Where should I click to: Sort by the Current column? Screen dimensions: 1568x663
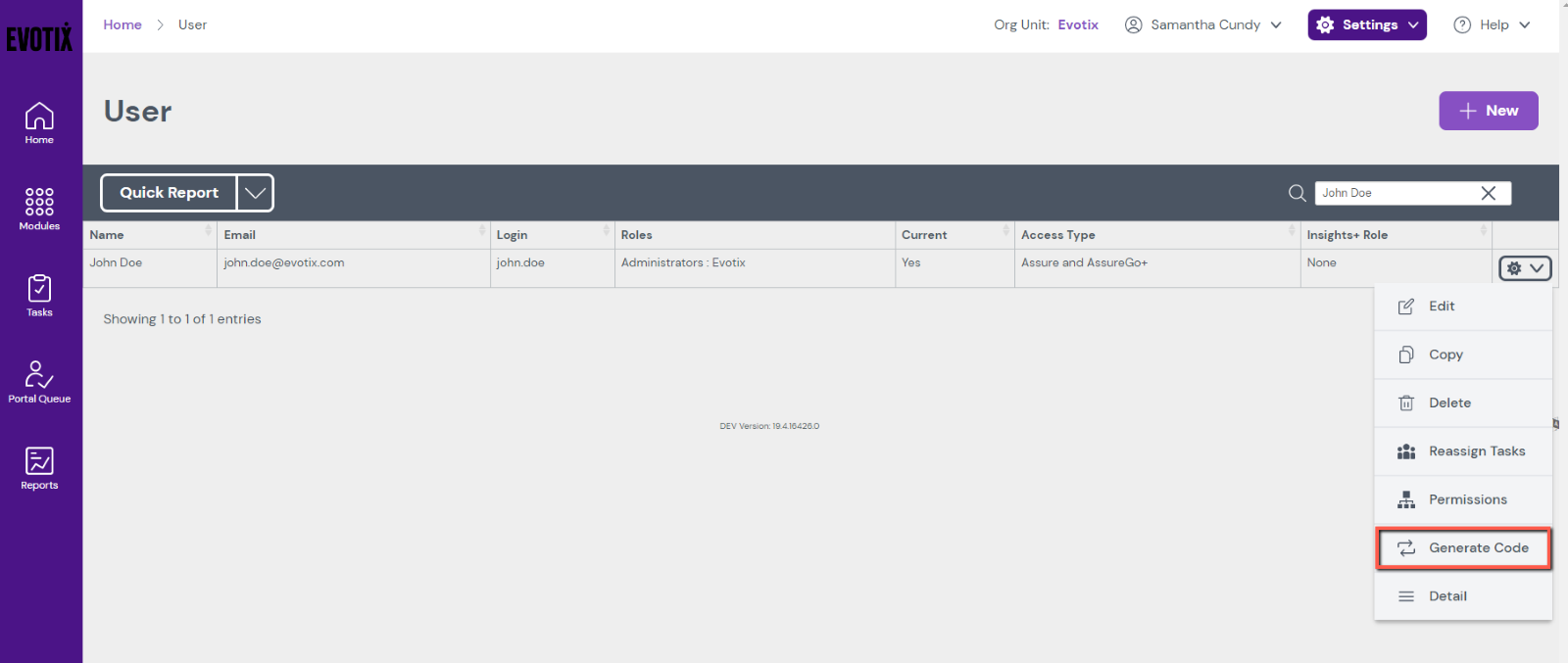click(955, 235)
